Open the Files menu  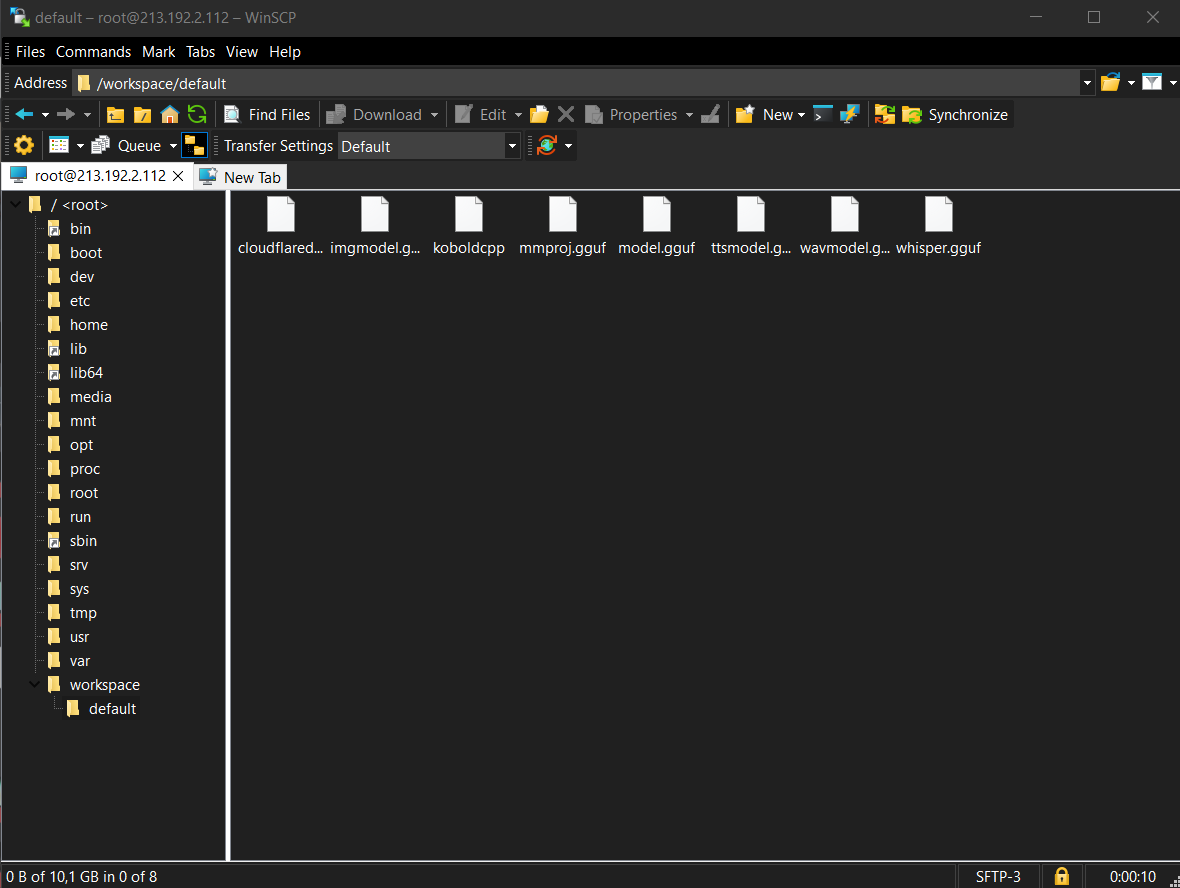30,52
